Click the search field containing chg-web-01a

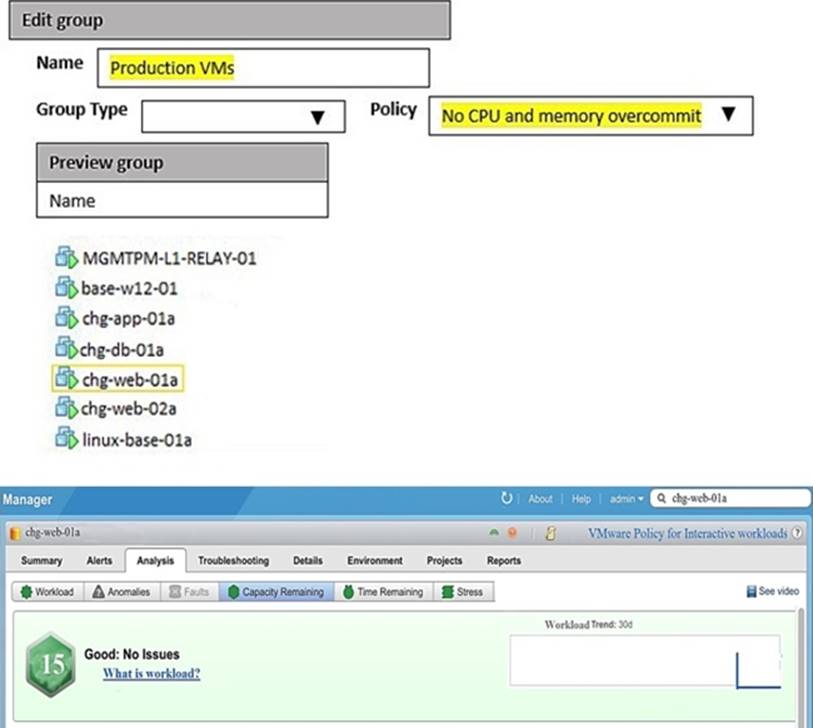click(730, 498)
